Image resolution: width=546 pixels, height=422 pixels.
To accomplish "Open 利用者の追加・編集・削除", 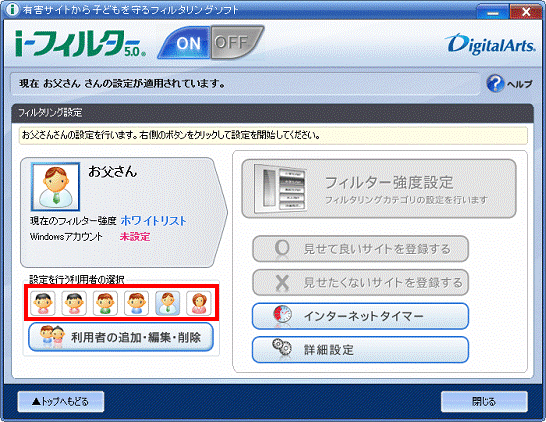I will [120, 337].
